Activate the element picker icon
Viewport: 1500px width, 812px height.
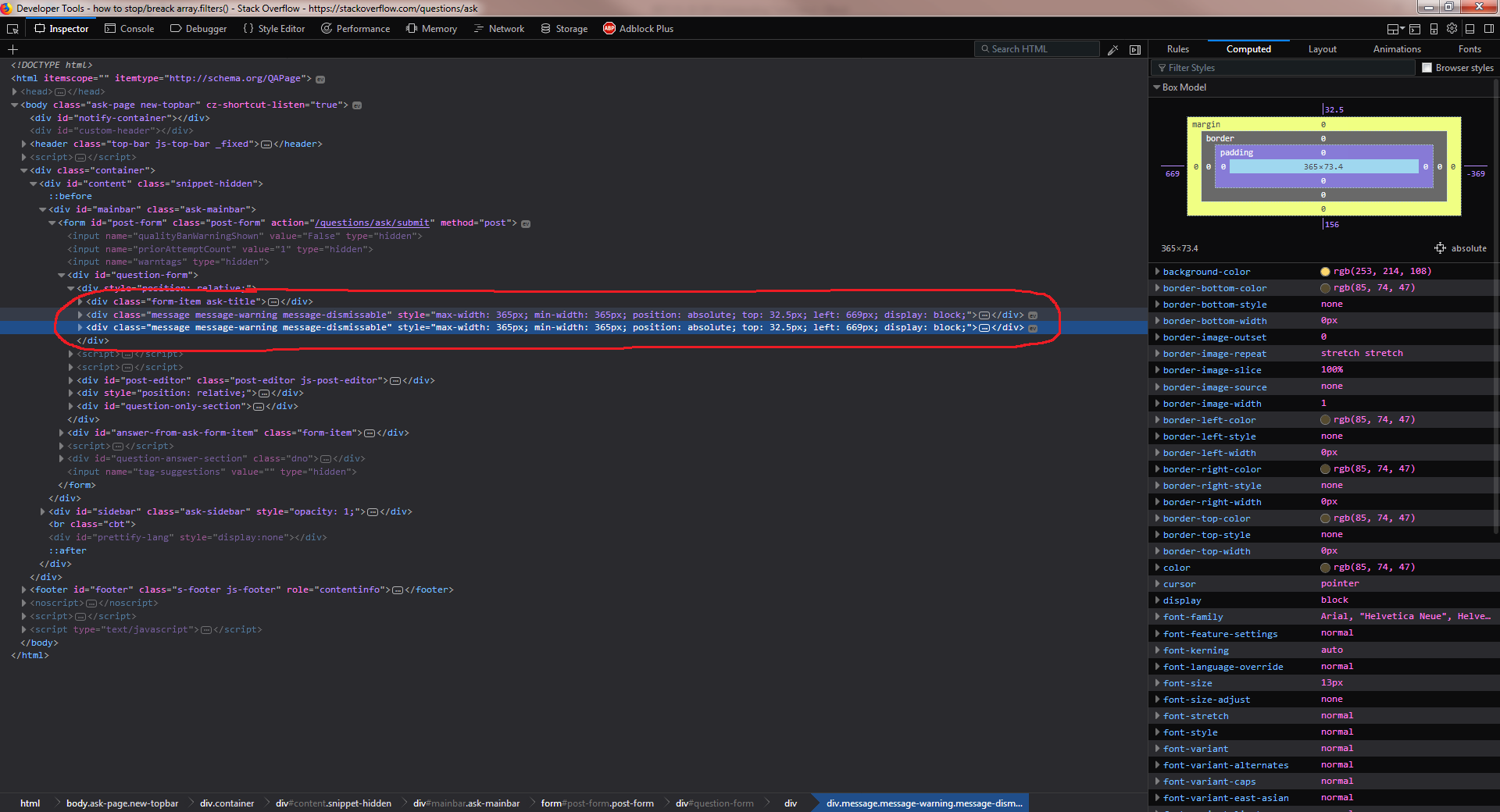coord(12,29)
